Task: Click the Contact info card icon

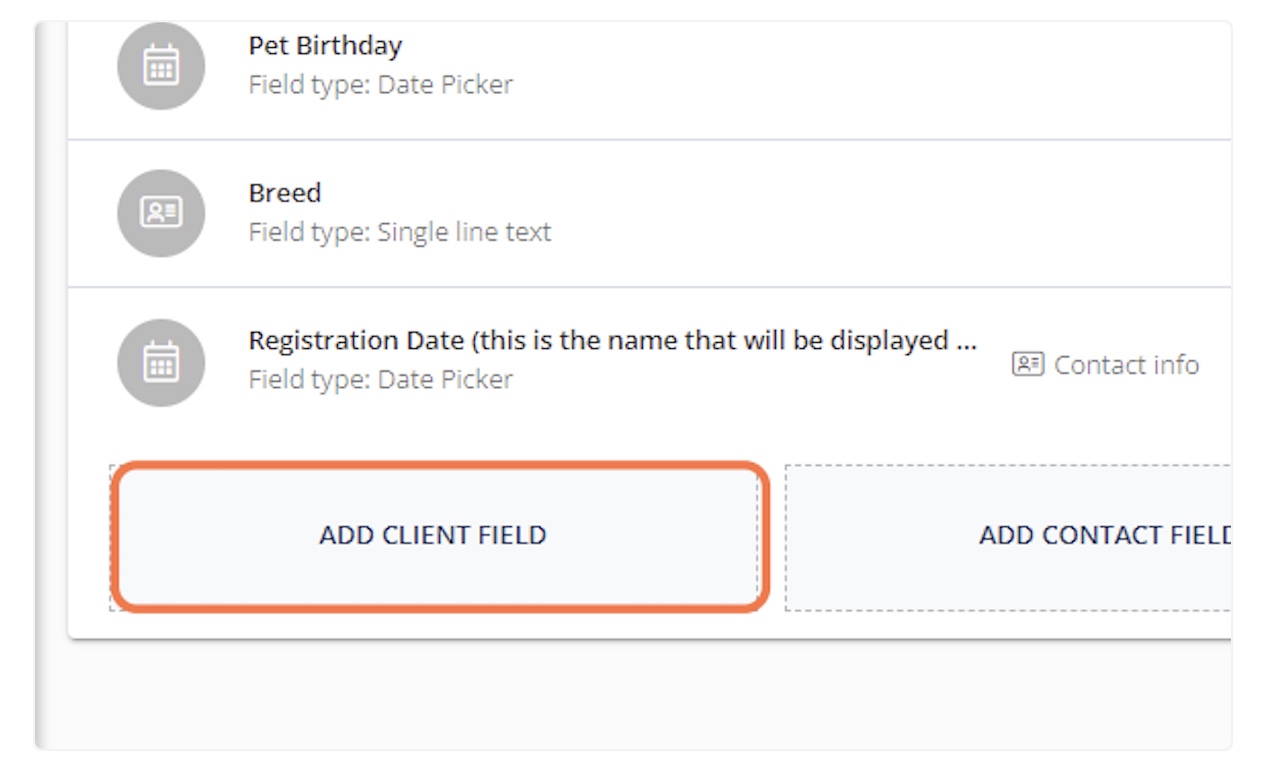Action: click(1027, 365)
